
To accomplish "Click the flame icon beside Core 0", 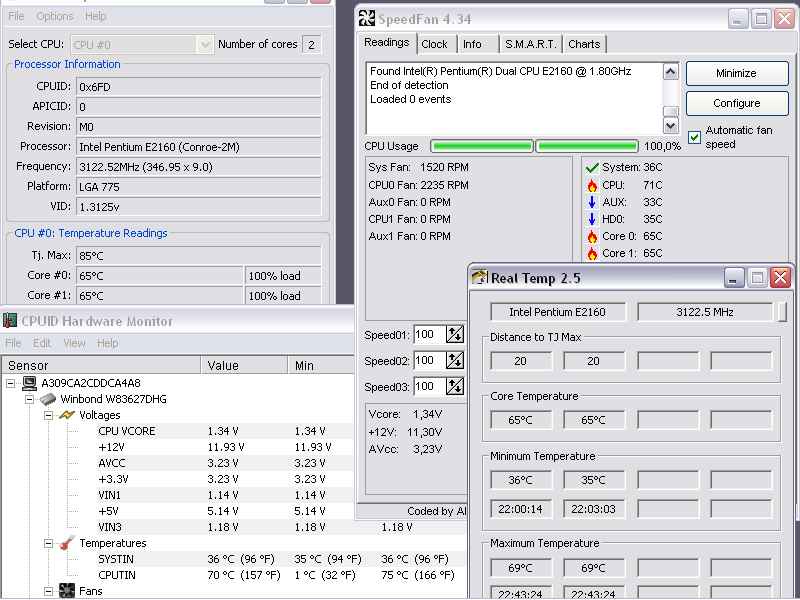I will [592, 236].
